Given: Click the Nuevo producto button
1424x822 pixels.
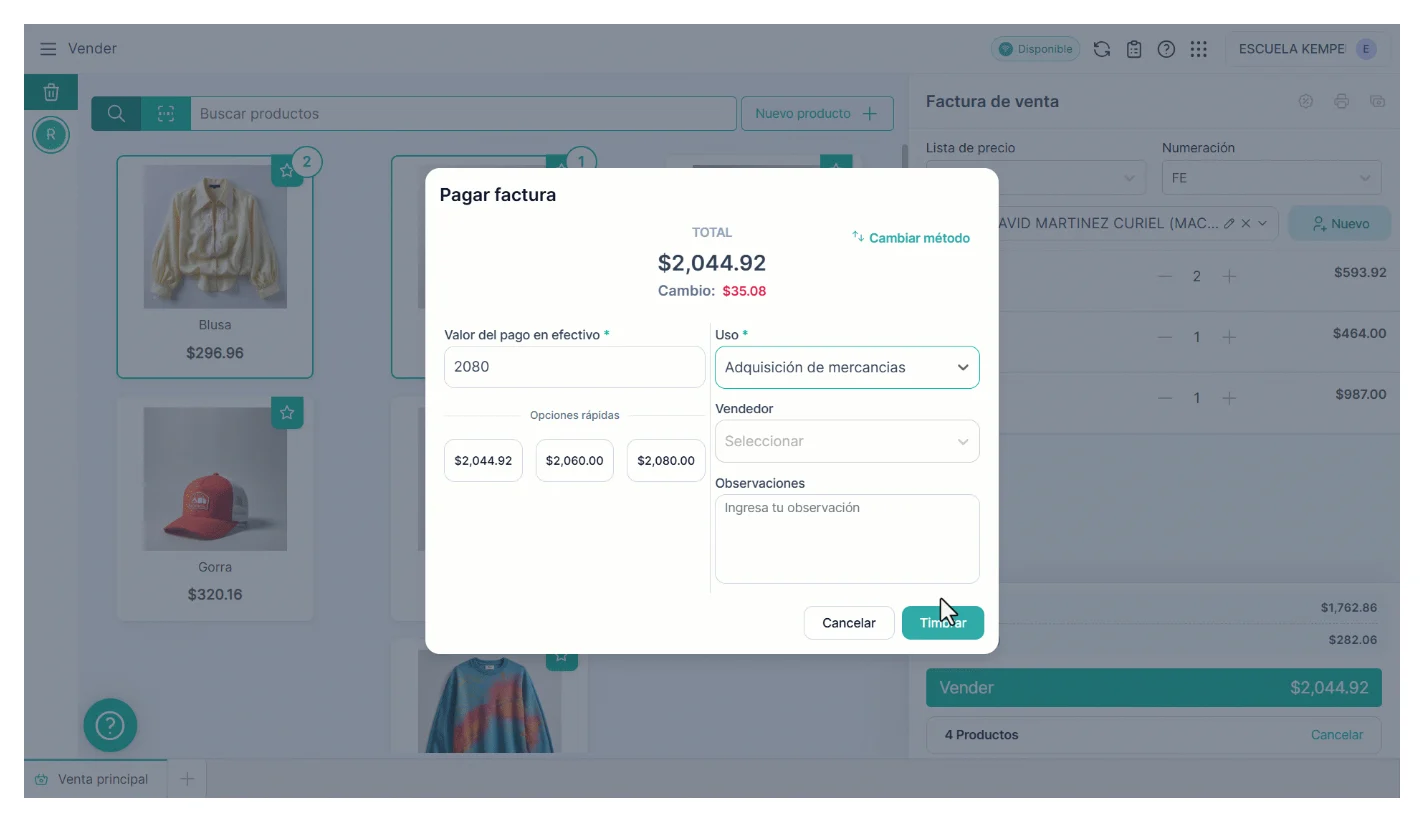Looking at the screenshot, I should click(817, 113).
